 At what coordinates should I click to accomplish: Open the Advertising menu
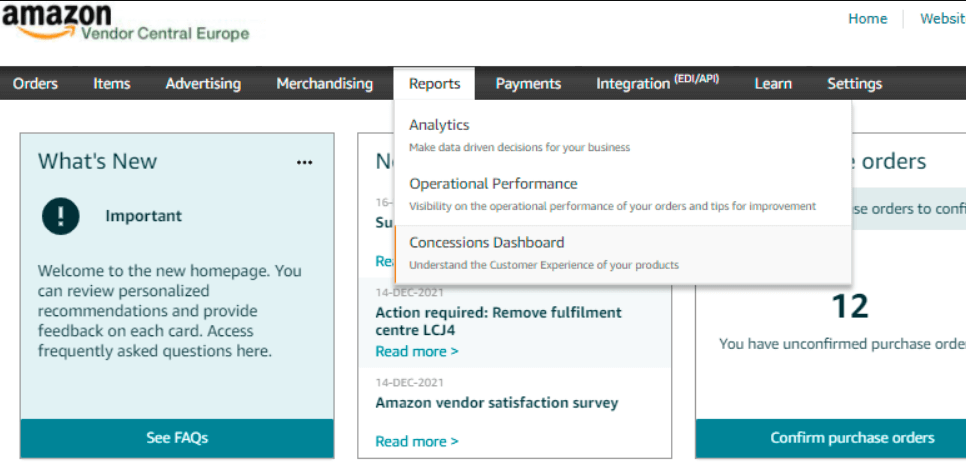click(x=203, y=84)
